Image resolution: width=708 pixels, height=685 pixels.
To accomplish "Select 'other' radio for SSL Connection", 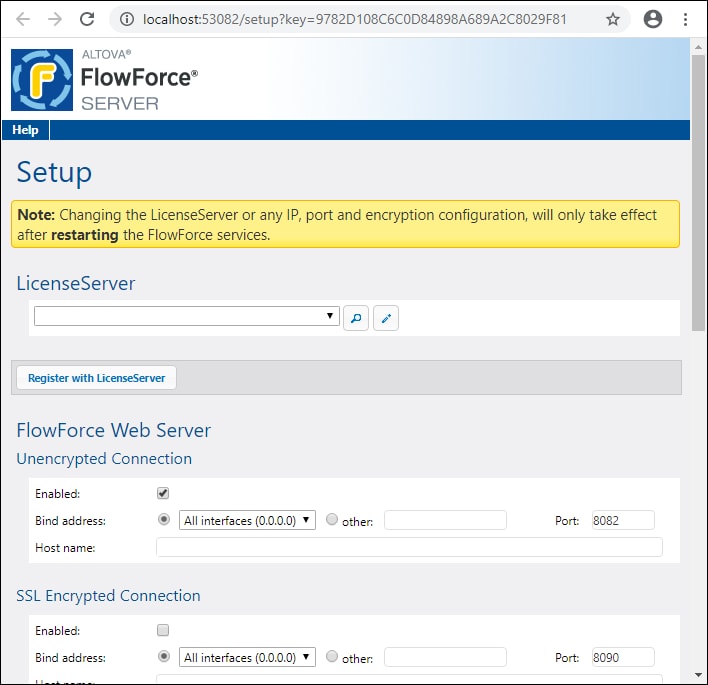I will tap(332, 656).
